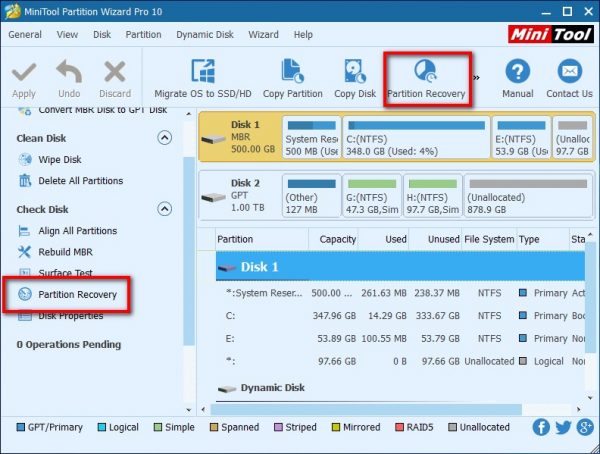
Task: Open the General menu
Action: pos(25,34)
